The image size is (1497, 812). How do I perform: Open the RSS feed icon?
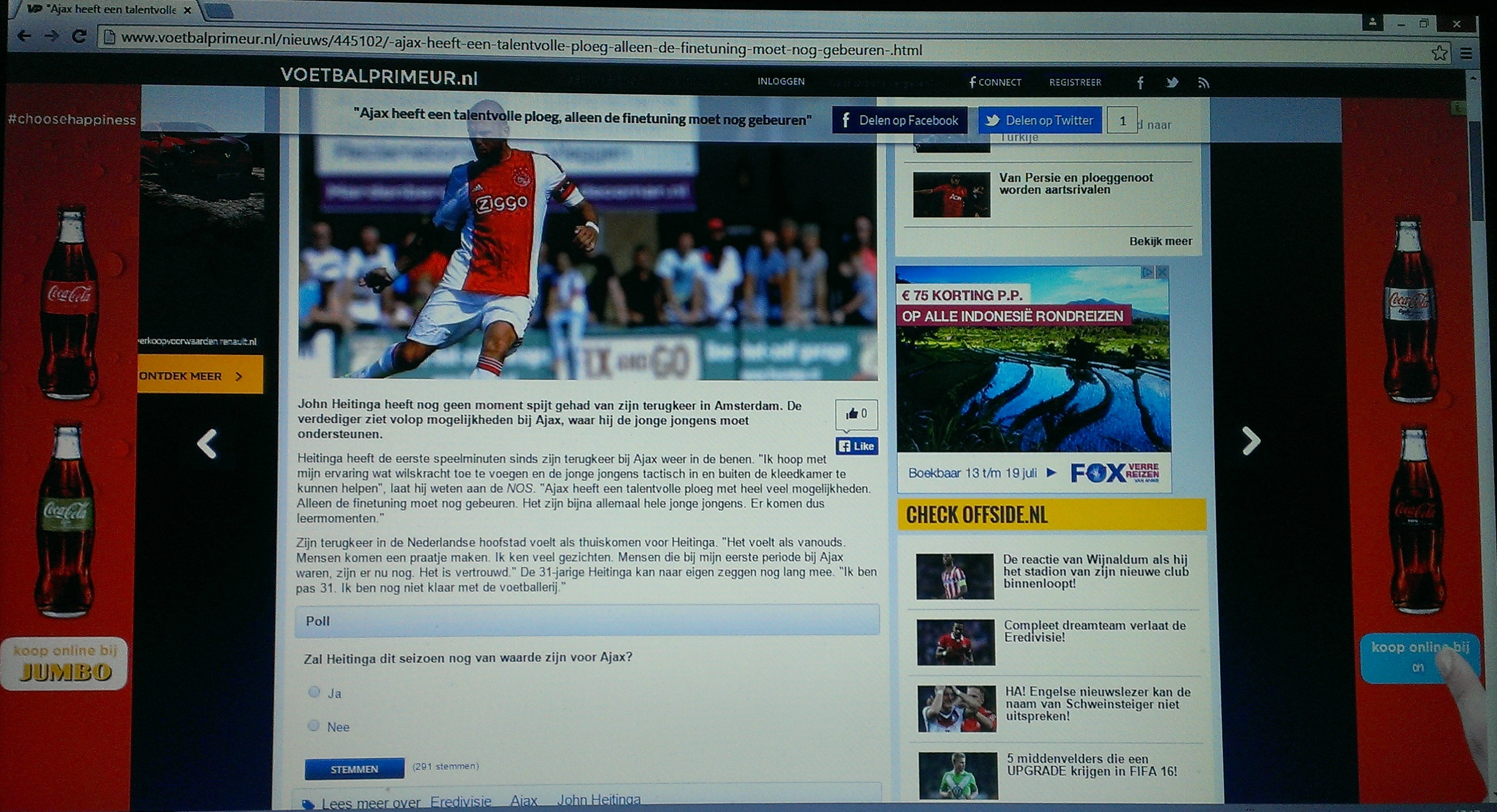pyautogui.click(x=1203, y=84)
